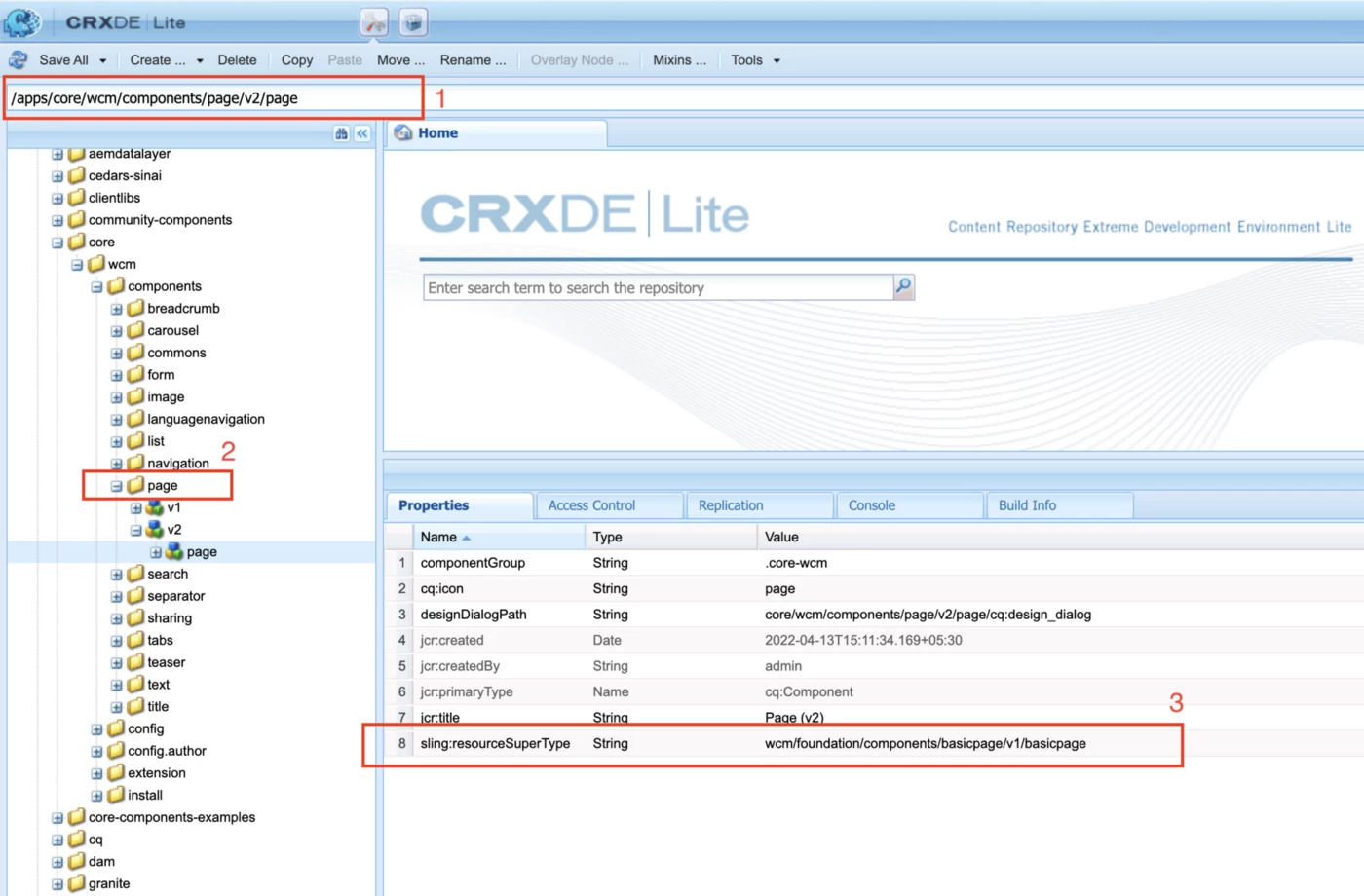Image resolution: width=1364 pixels, height=896 pixels.
Task: Click the magnifier search button
Action: coord(903,286)
